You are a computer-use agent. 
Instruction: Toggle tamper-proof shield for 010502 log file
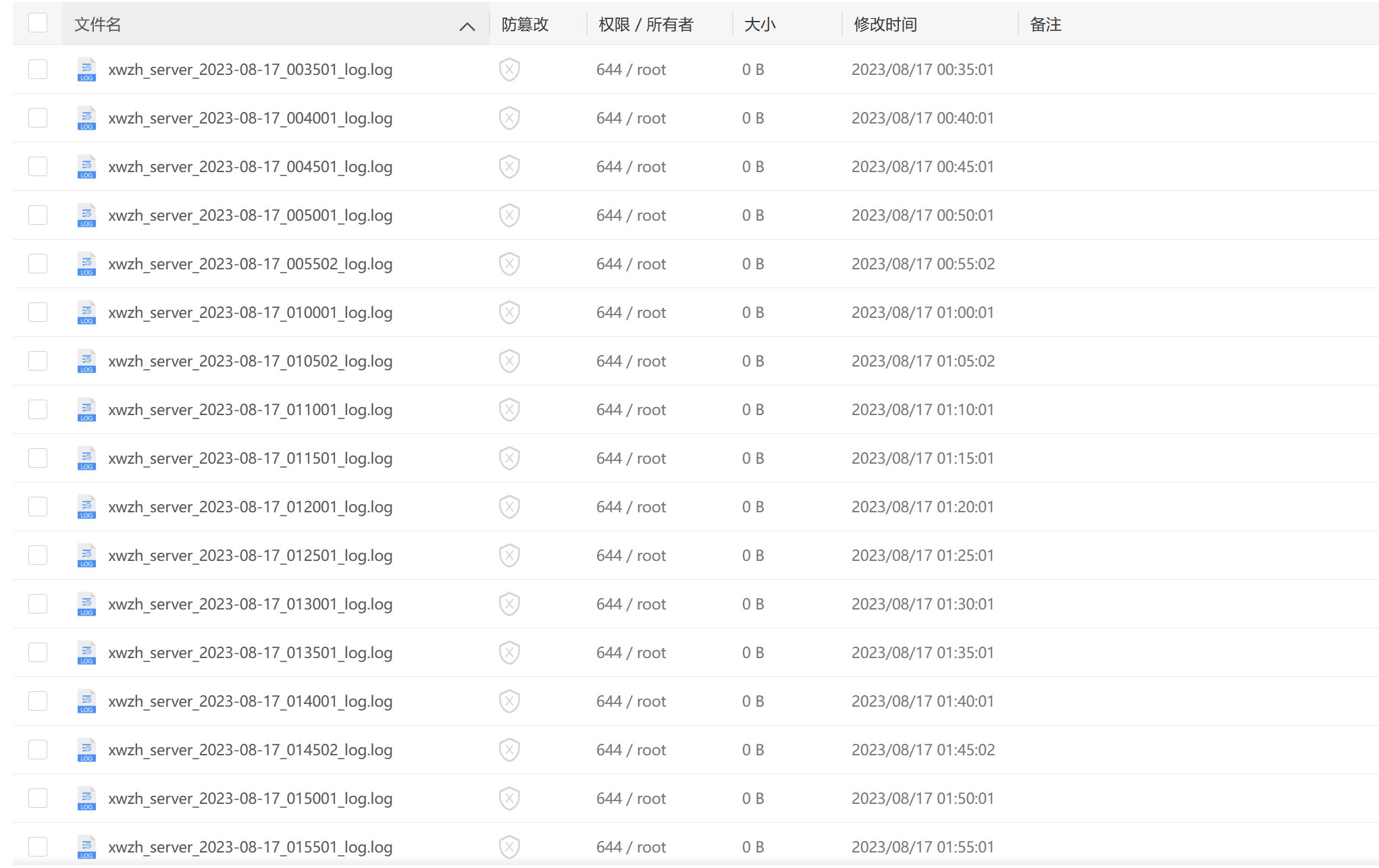[509, 361]
